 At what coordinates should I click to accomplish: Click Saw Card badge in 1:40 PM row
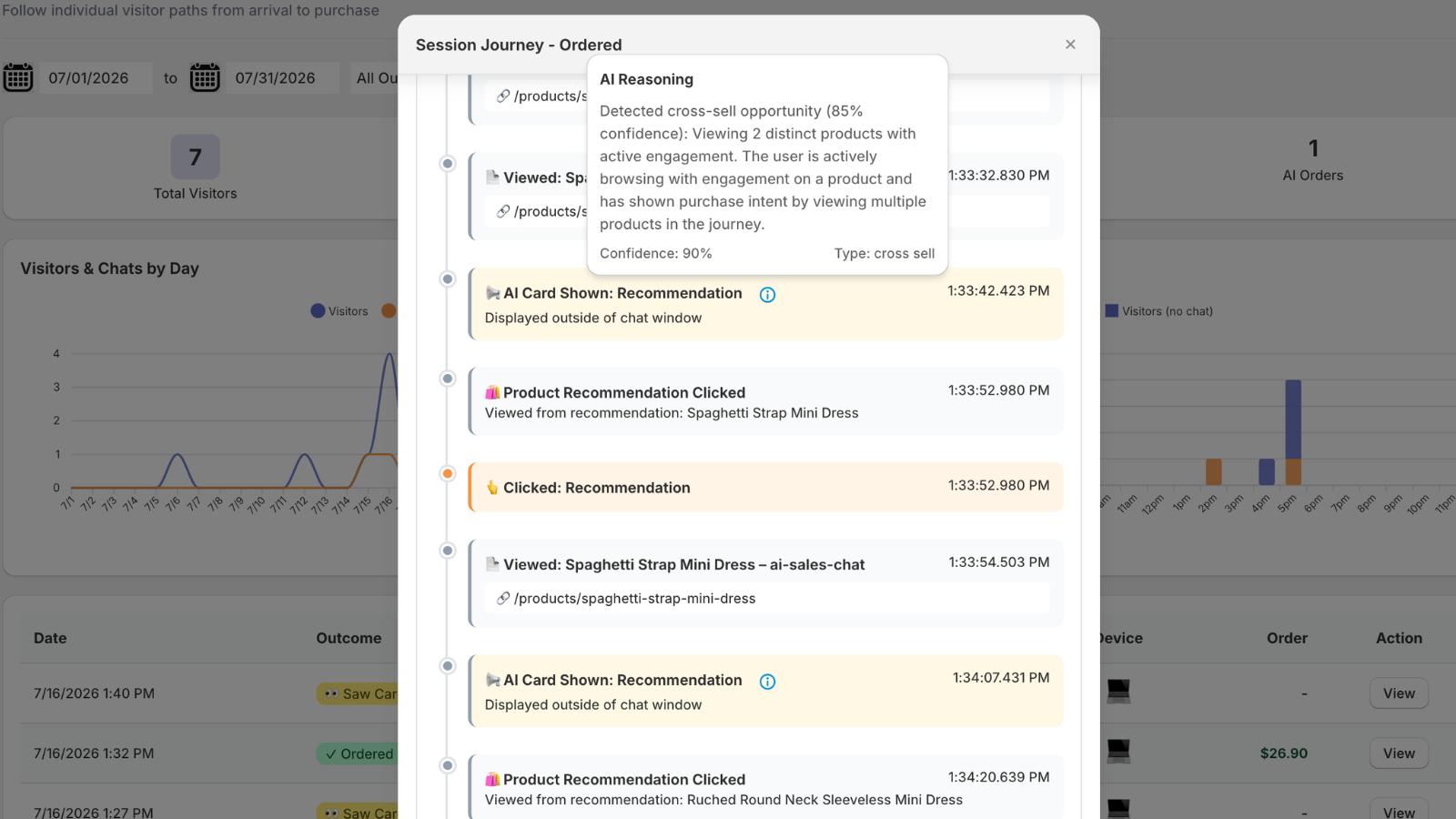pyautogui.click(x=357, y=693)
